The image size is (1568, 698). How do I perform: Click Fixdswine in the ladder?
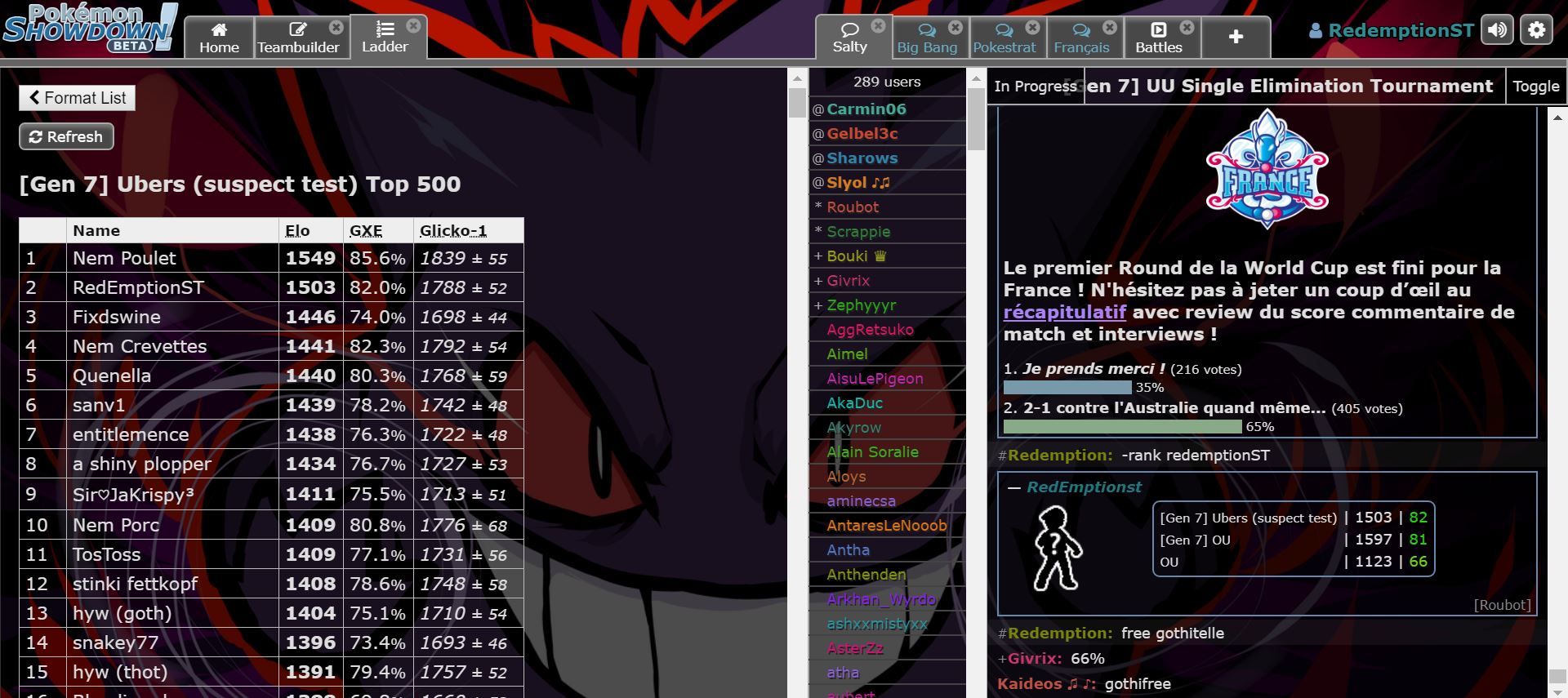(117, 317)
